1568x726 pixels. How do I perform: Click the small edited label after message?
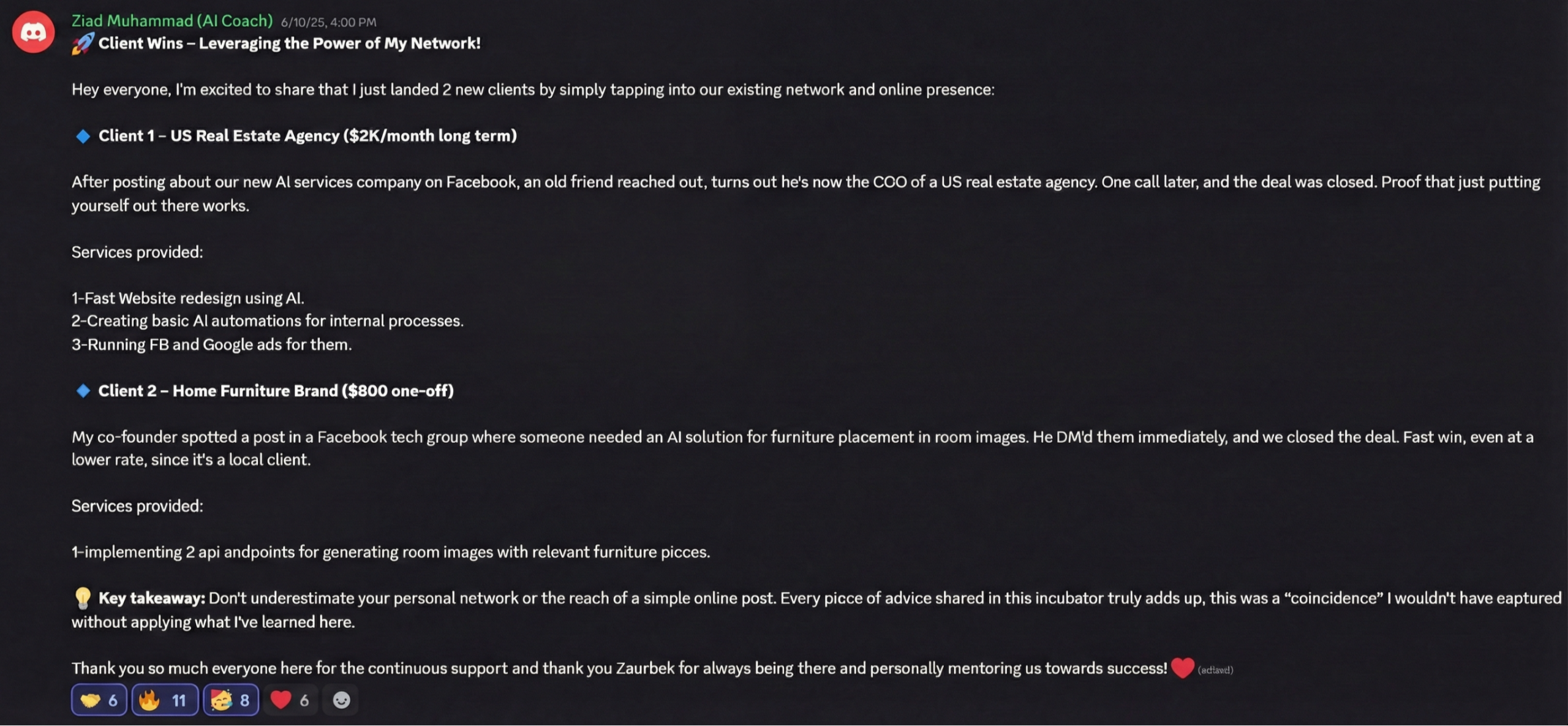point(1215,670)
